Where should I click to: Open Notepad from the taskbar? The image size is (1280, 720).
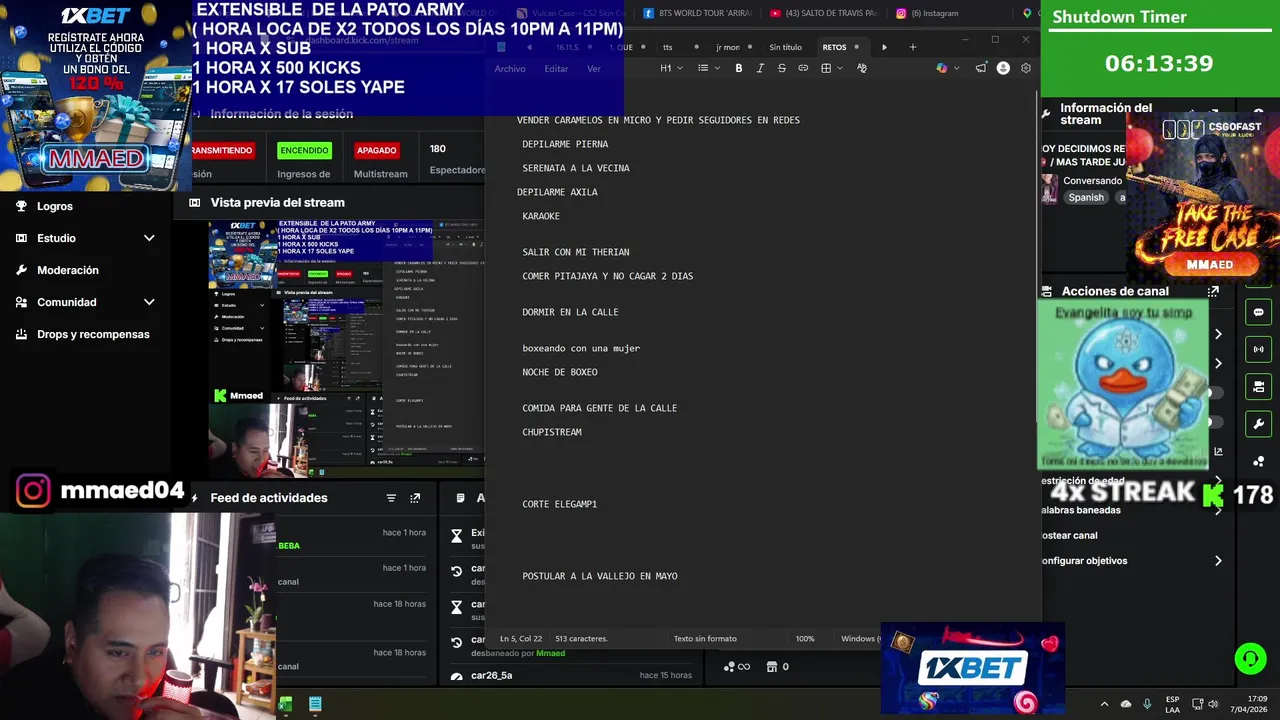click(315, 704)
